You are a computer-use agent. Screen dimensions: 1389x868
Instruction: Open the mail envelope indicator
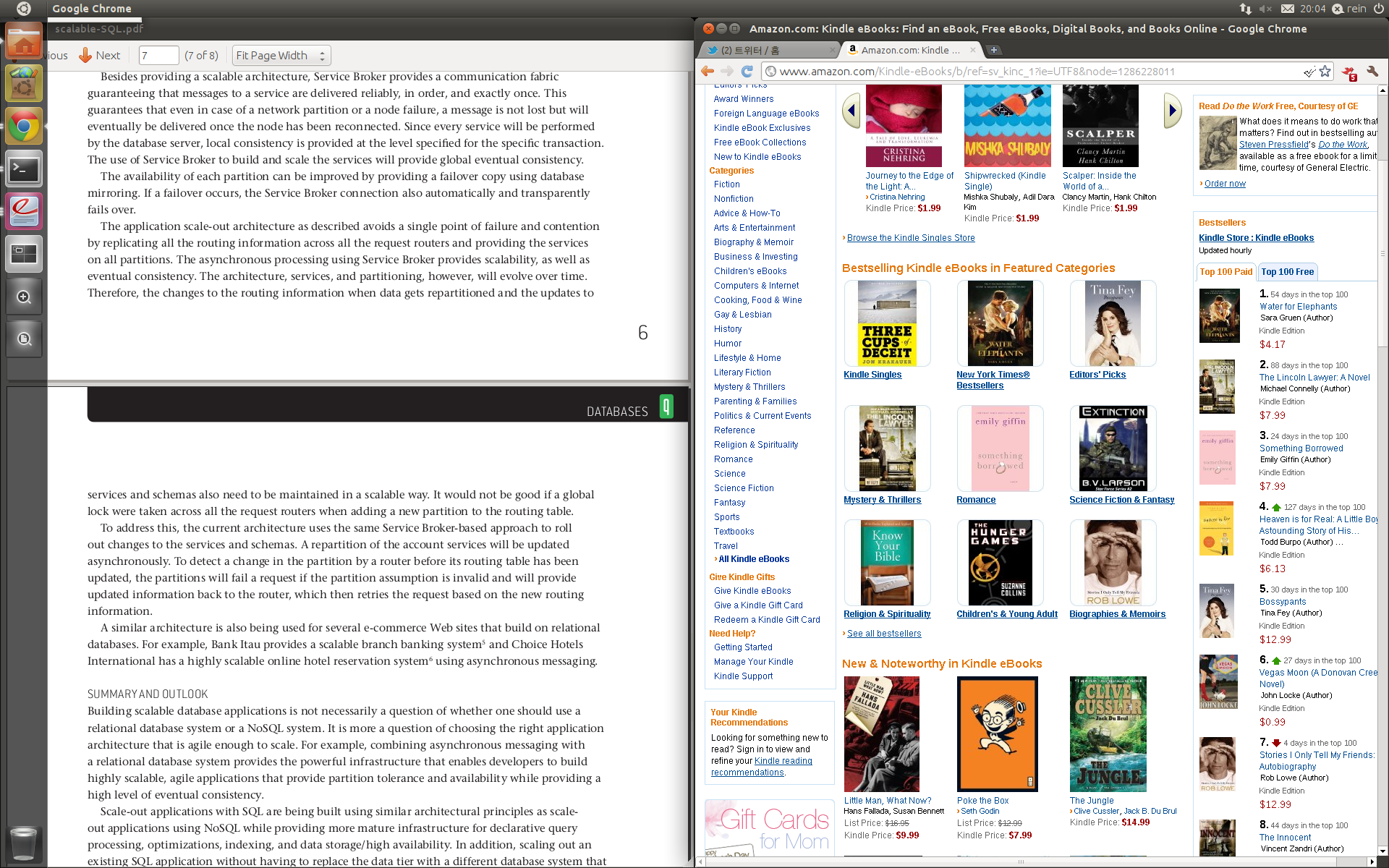click(1288, 9)
